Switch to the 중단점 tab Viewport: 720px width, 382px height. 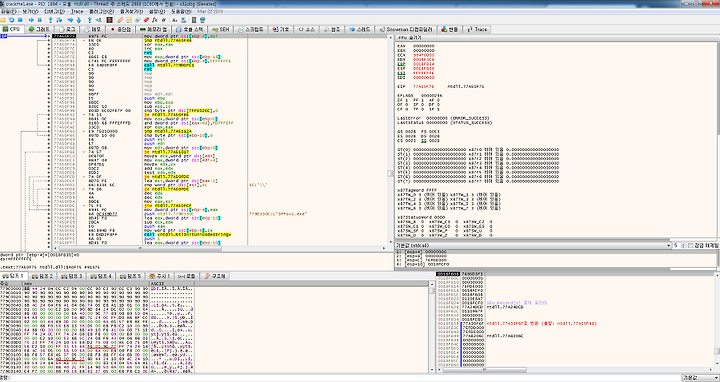(x=121, y=29)
